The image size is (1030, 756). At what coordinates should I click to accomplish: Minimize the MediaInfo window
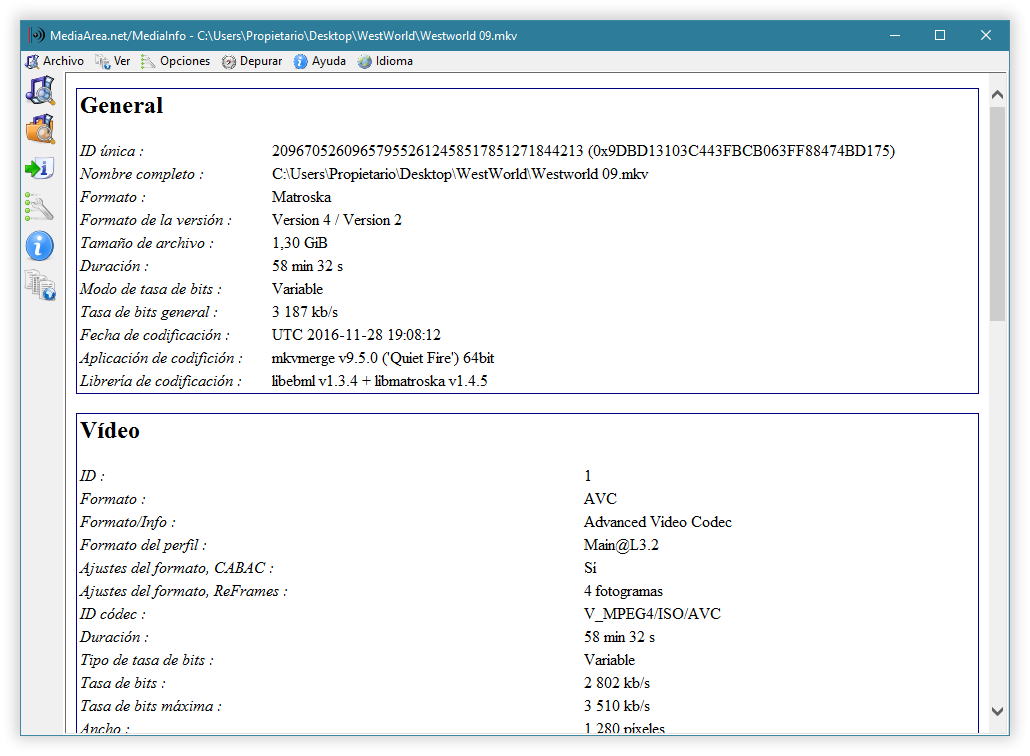tap(895, 35)
